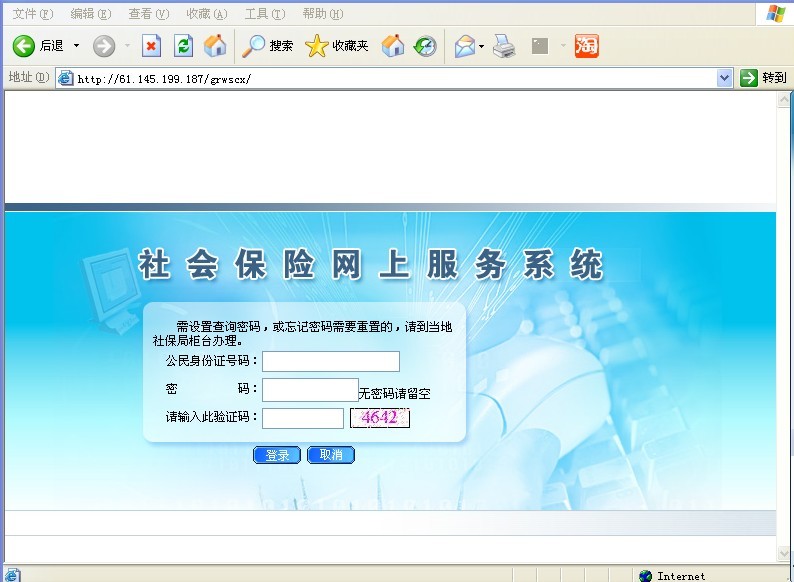Open the 收藏 (Favorites) menu
Viewport: 794px width, 582px height.
[x=206, y=14]
